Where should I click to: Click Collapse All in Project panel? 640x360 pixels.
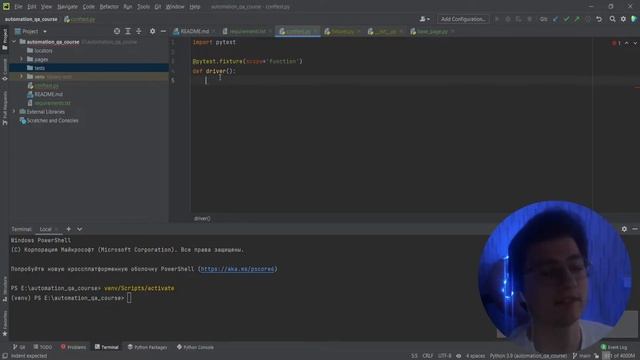pyautogui.click(x=139, y=31)
